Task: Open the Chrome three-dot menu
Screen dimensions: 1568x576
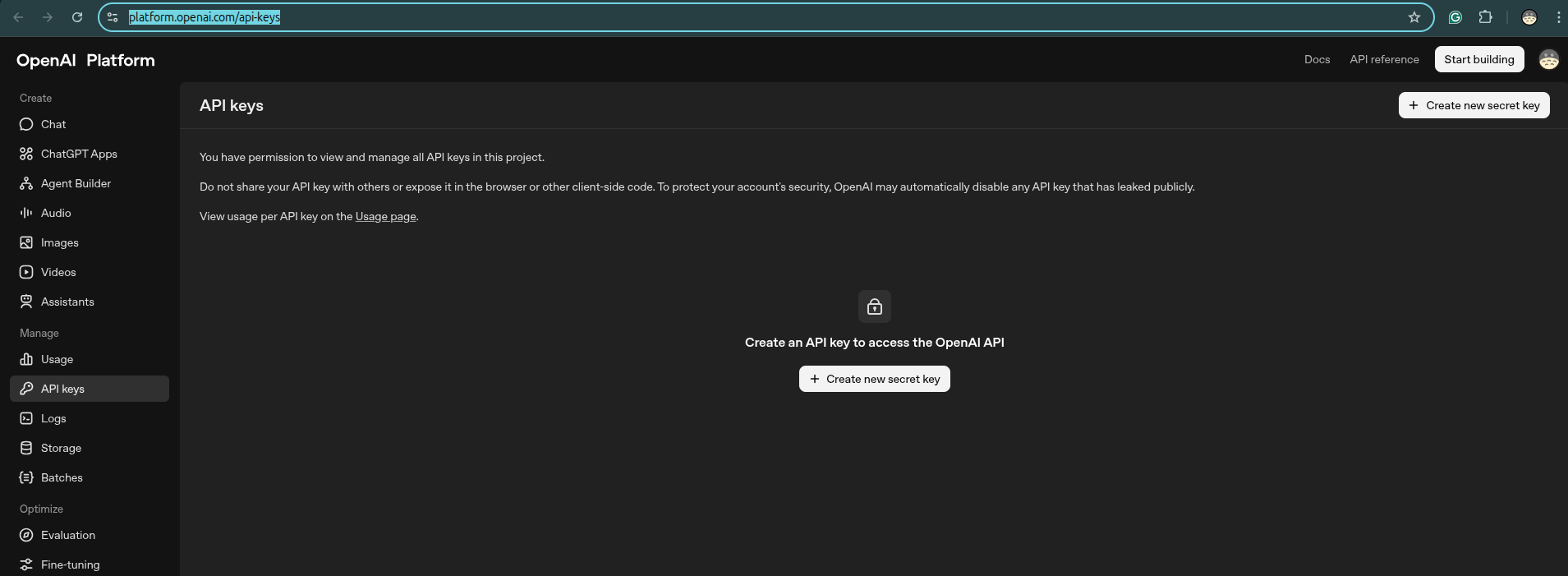Action: point(1558,17)
